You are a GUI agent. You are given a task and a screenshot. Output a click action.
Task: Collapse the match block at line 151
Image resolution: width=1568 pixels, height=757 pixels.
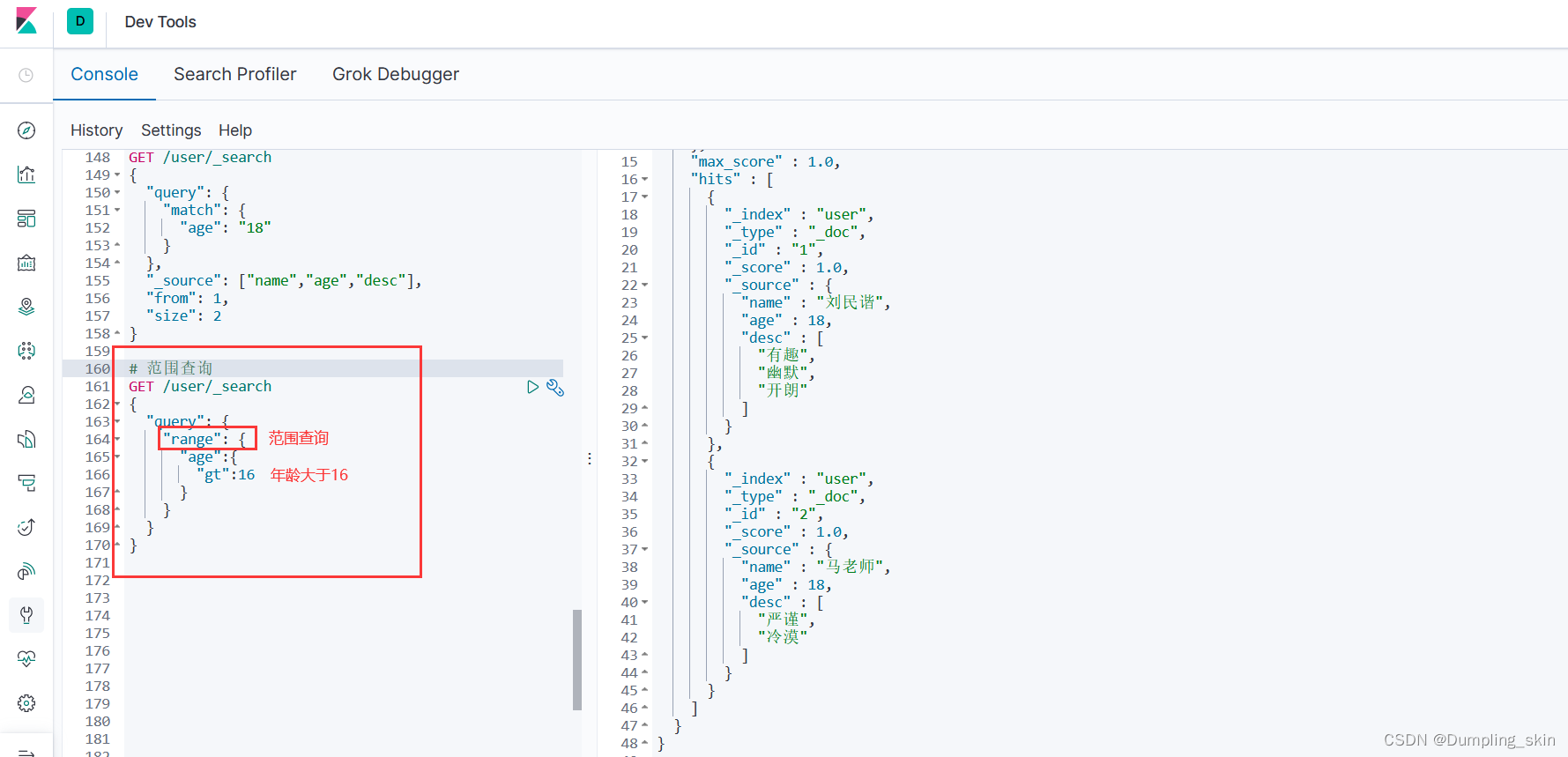[117, 210]
